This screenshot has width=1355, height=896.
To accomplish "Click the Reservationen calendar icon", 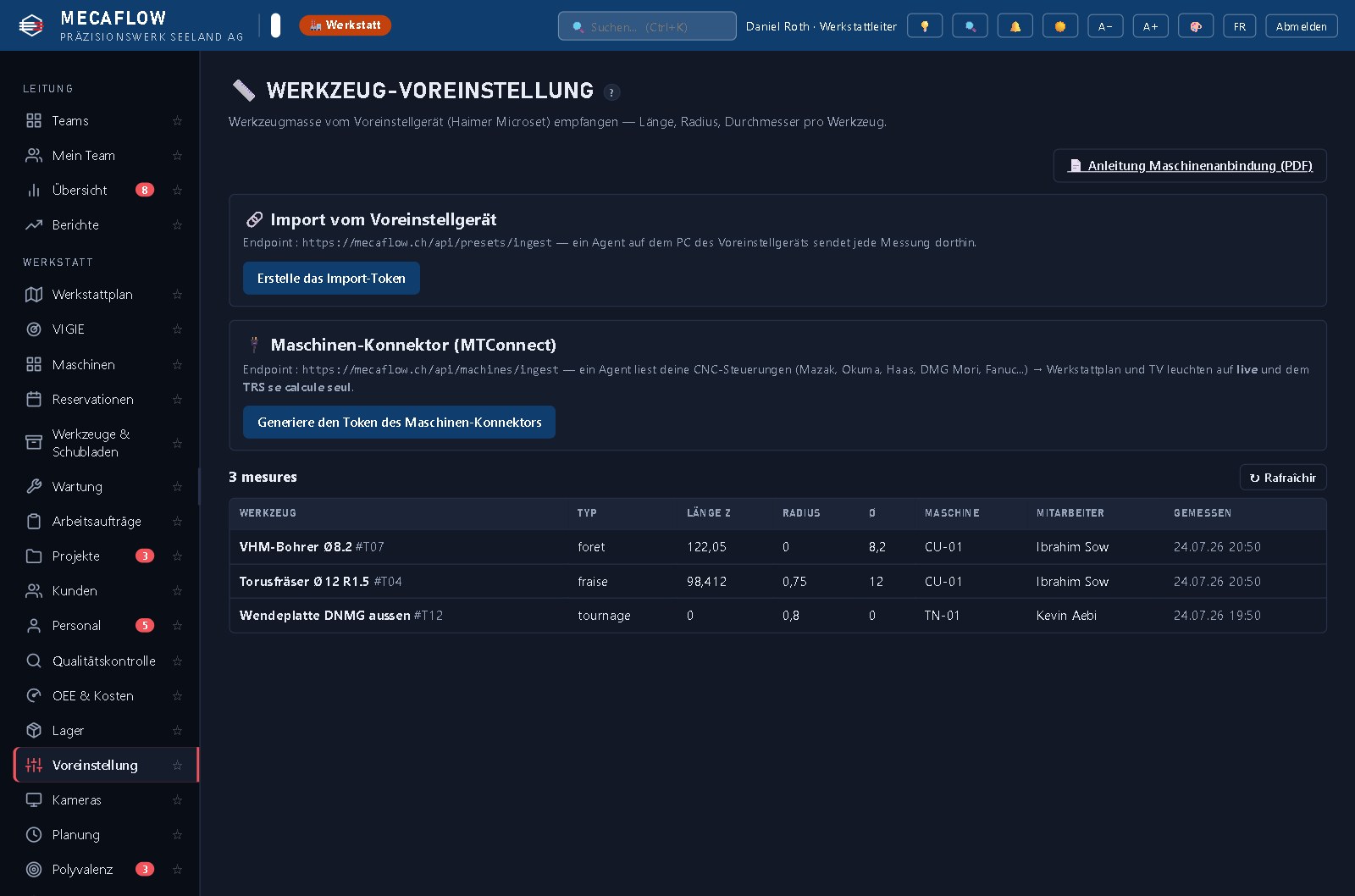I will tap(34, 400).
